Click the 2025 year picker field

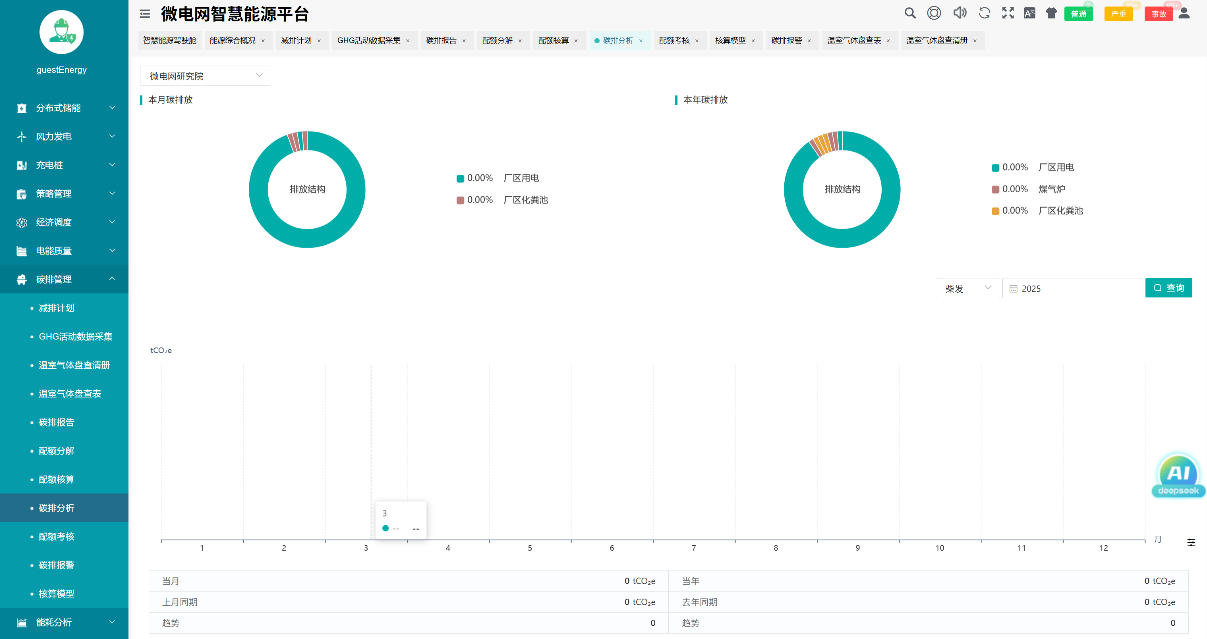(x=1070, y=288)
